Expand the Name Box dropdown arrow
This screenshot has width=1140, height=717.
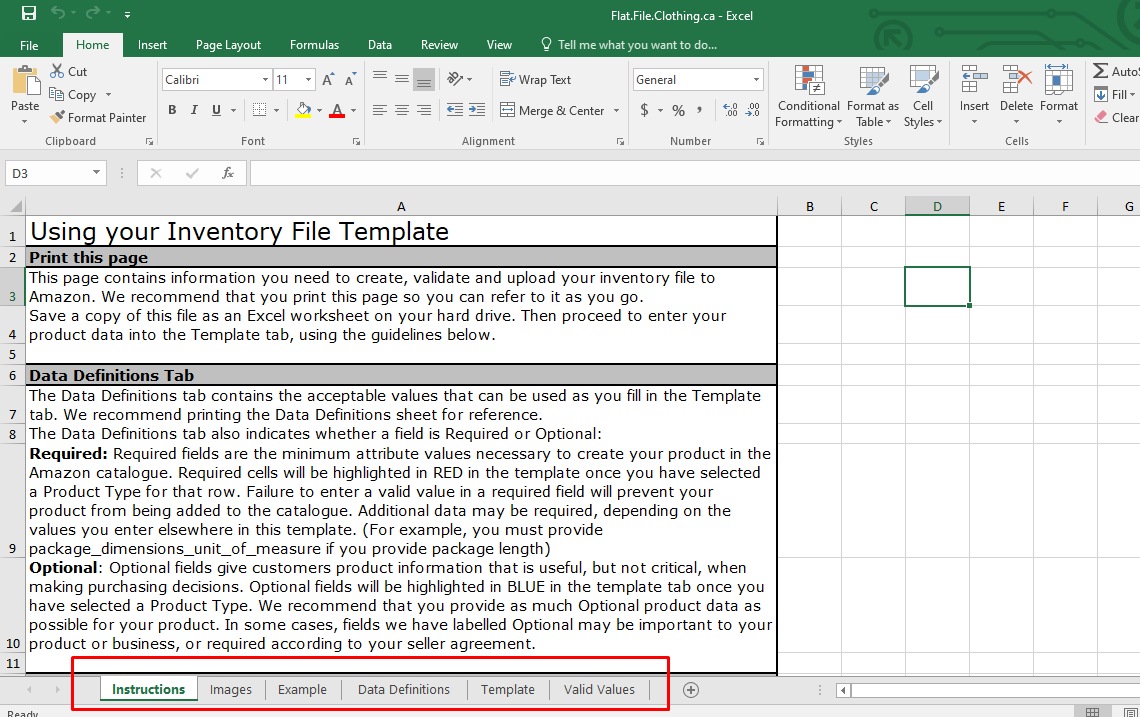click(96, 173)
